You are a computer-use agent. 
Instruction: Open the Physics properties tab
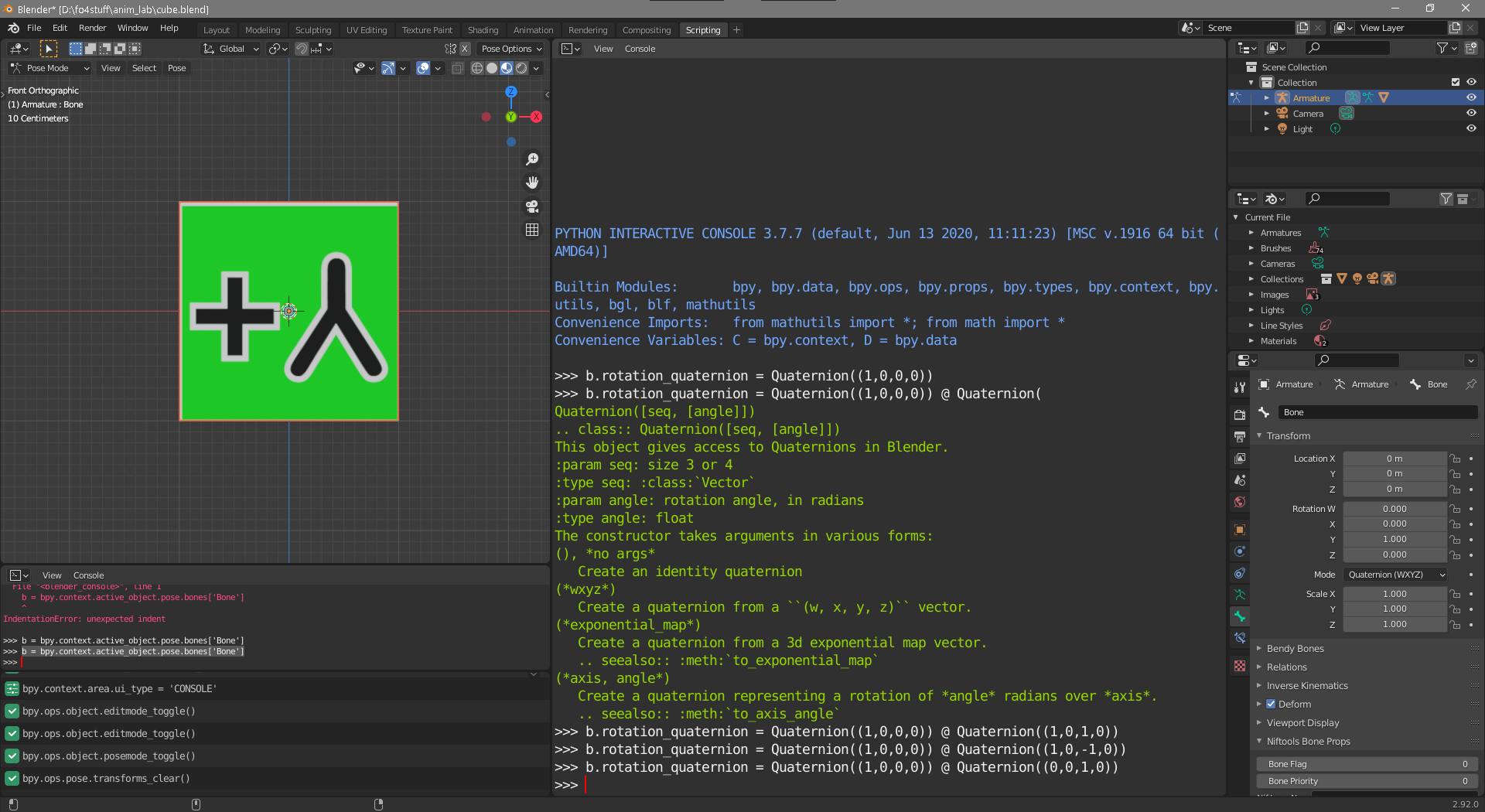click(1240, 551)
